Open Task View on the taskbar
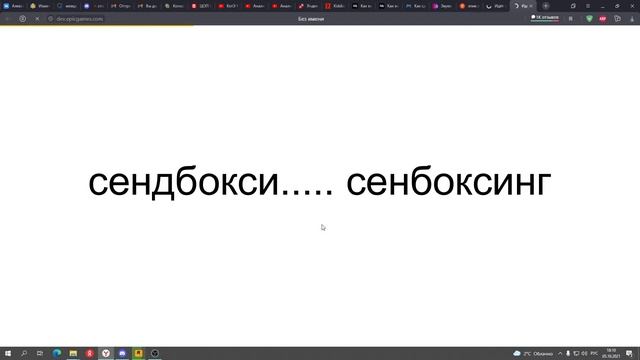Screen dimensions: 640x360 [x=40, y=353]
